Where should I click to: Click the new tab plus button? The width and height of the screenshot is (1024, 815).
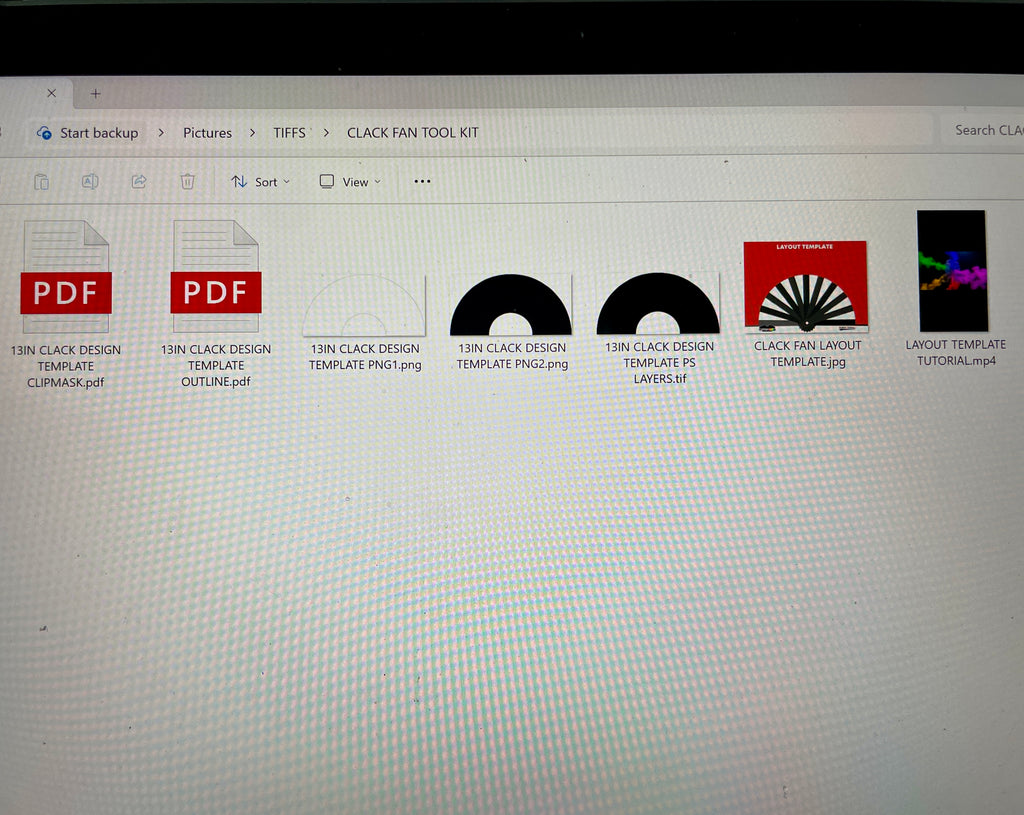click(96, 93)
